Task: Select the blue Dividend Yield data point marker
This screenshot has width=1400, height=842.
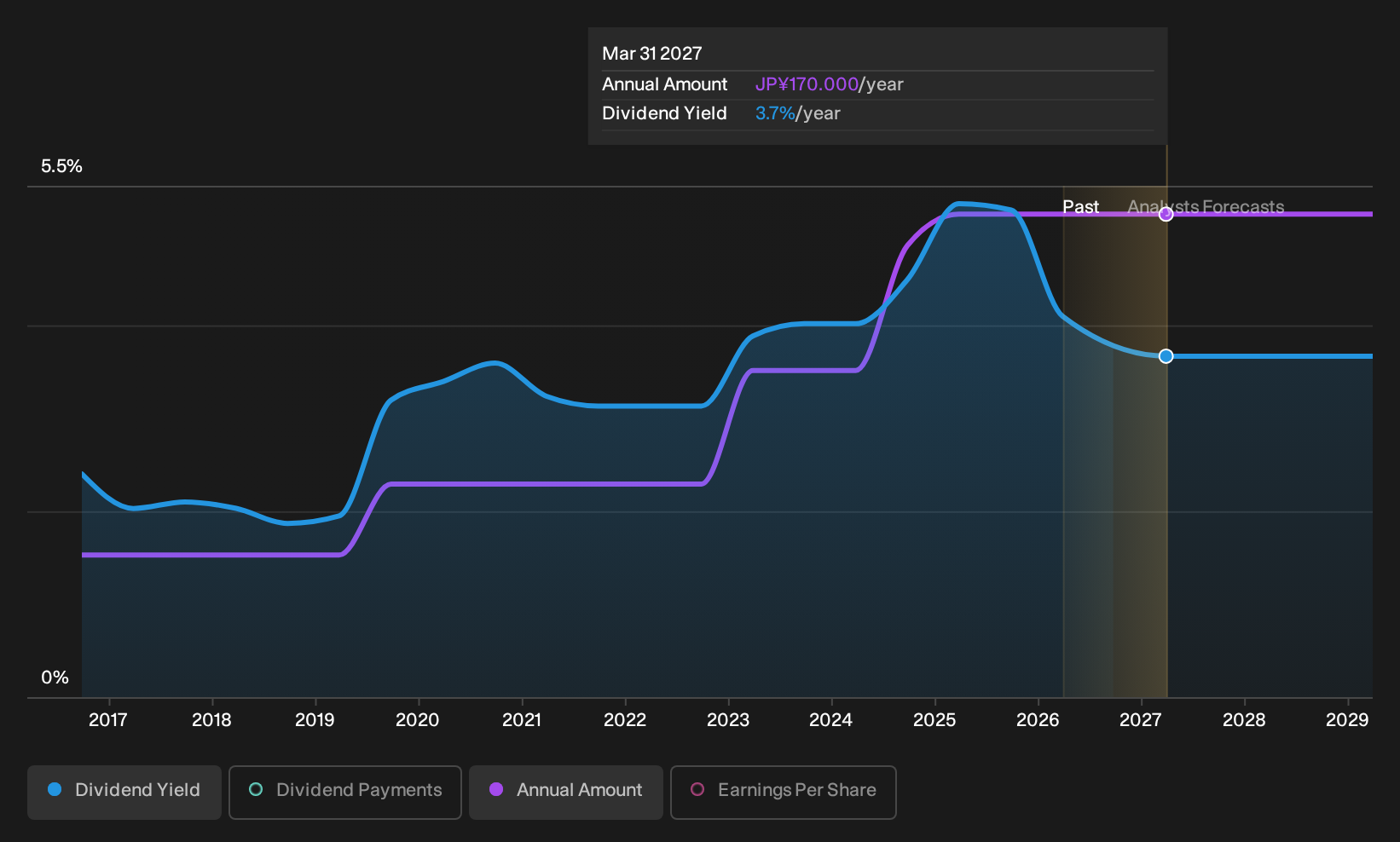Action: 1166,356
